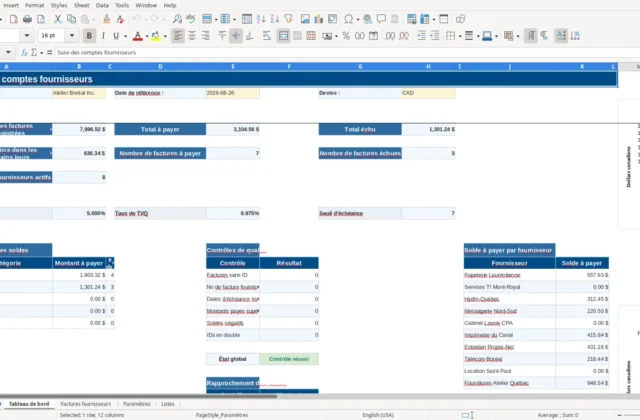Insert an image using the picture icon
Viewport: 640px width, 420px height.
tap(305, 19)
